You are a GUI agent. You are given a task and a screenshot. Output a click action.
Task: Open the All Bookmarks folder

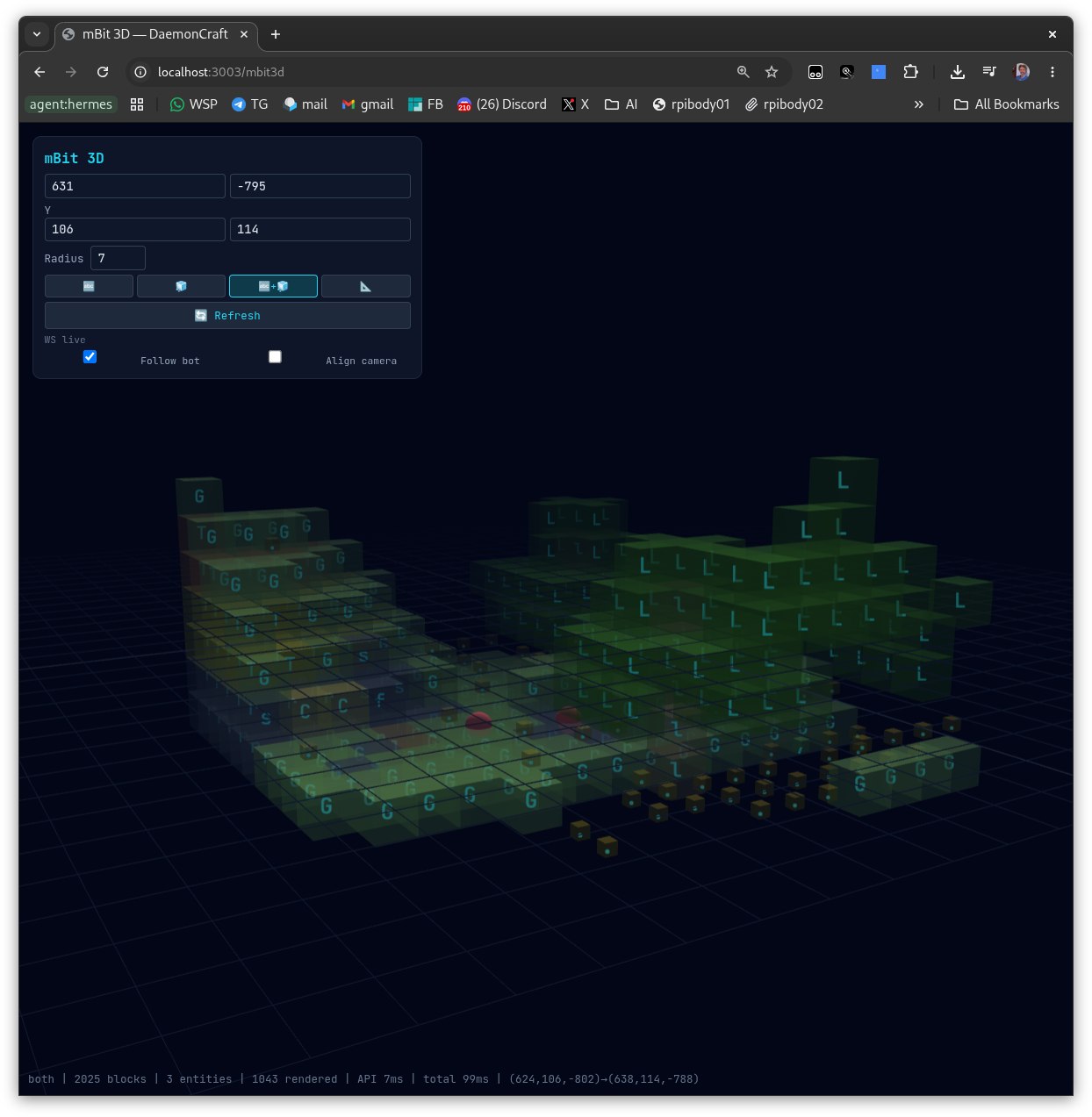click(1007, 104)
